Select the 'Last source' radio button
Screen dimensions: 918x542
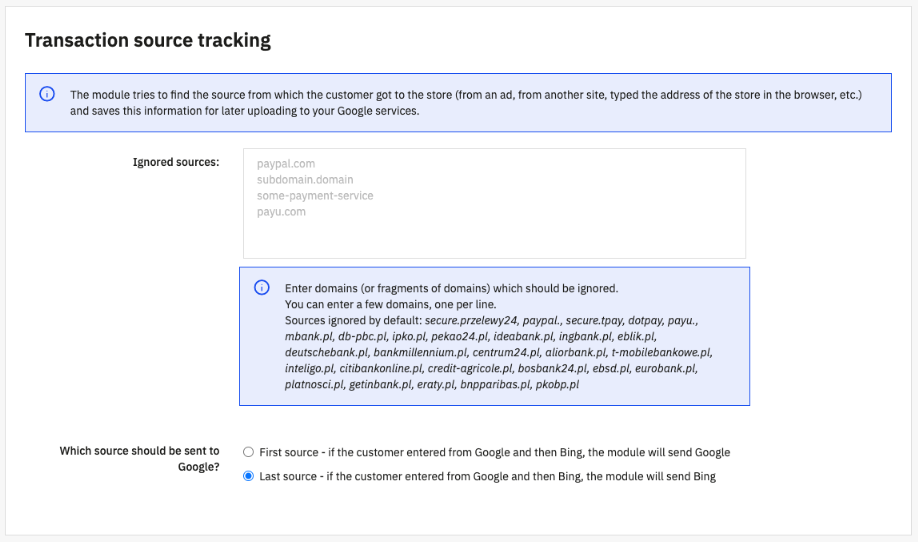point(248,477)
